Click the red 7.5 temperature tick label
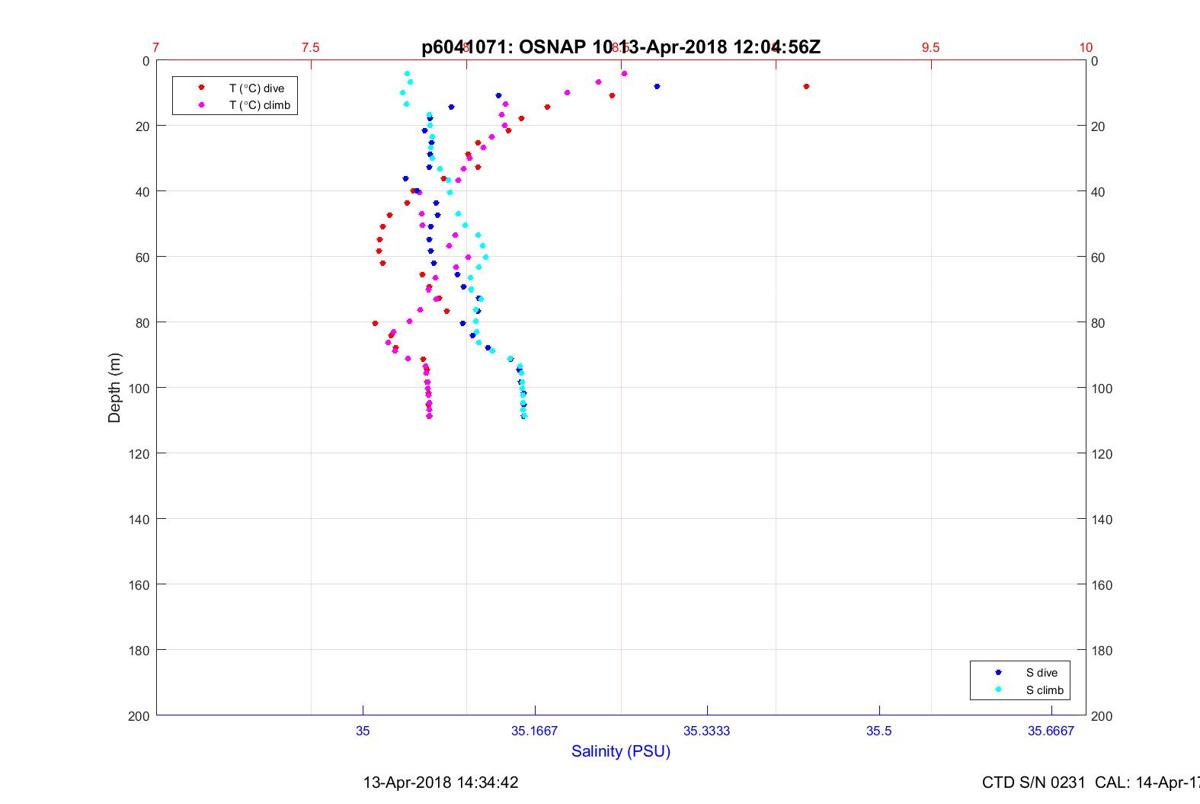This screenshot has height=804, width=1200. tap(311, 47)
